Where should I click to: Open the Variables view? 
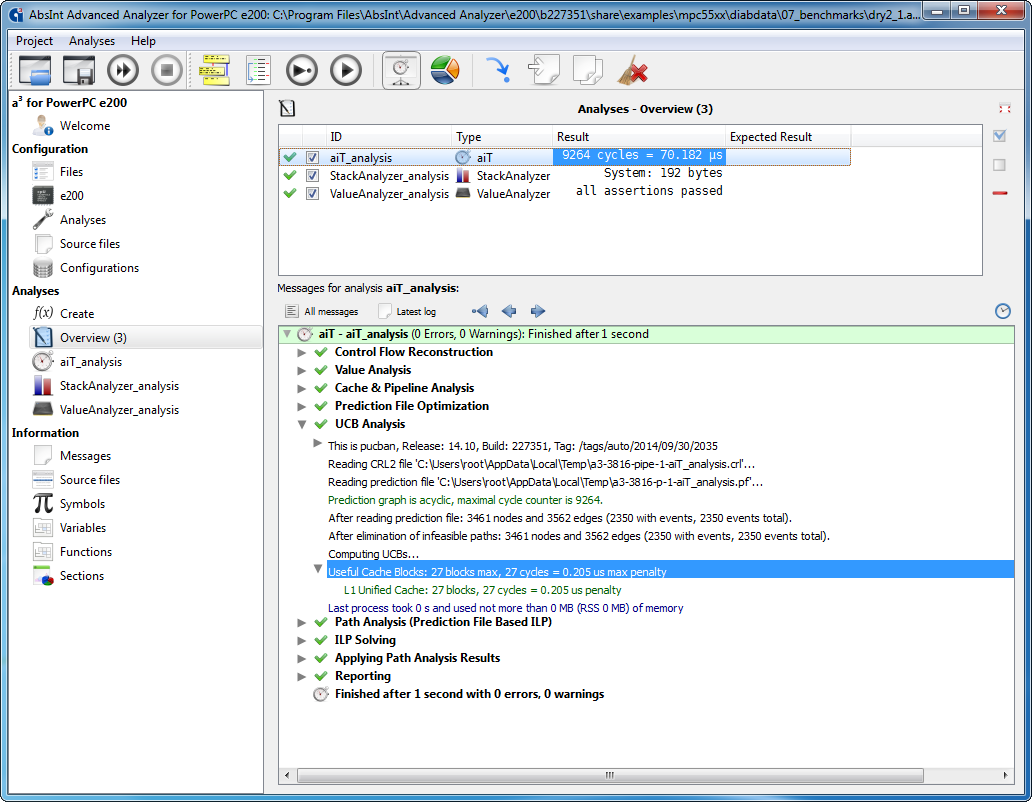point(82,528)
